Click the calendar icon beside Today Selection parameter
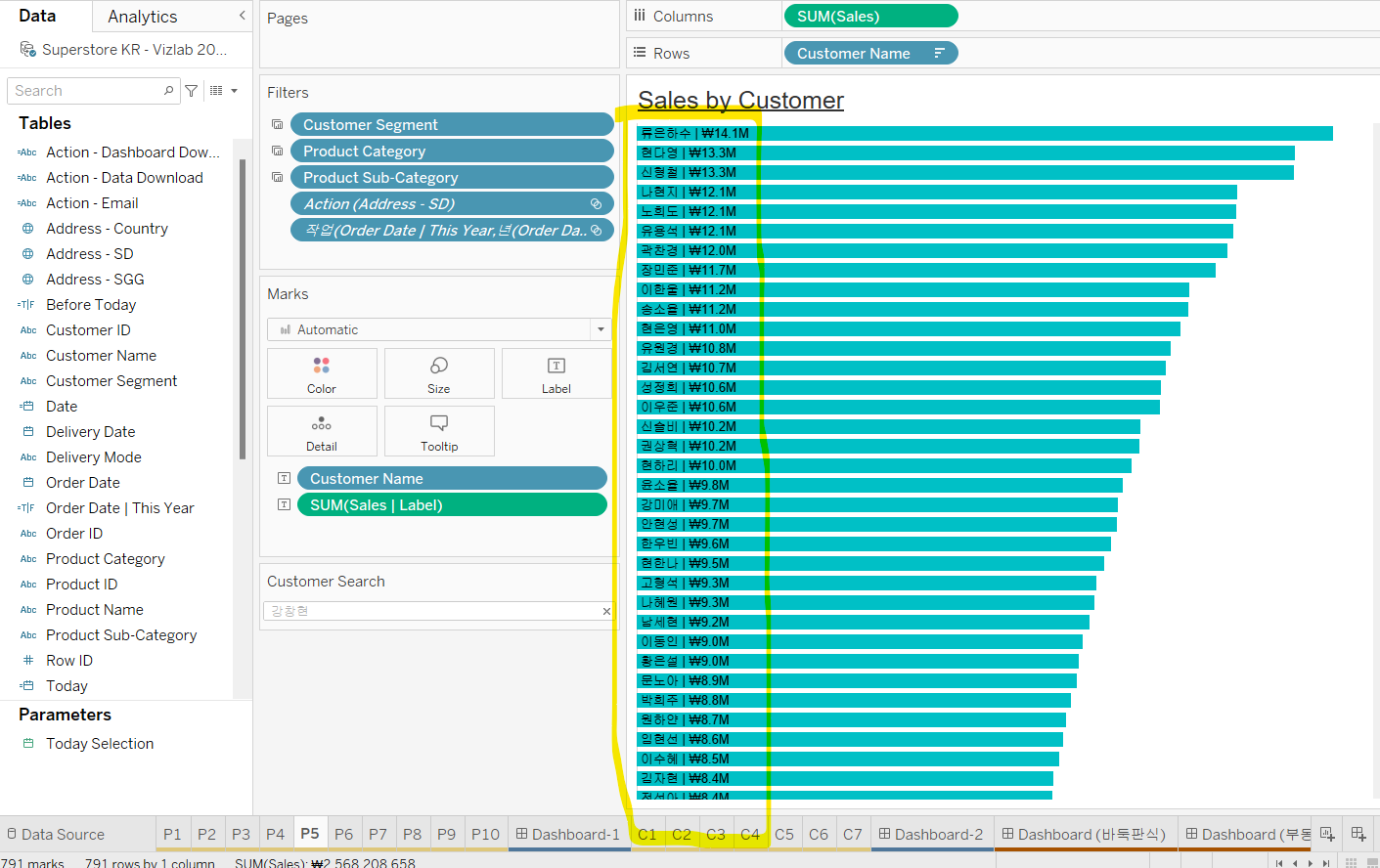 [x=28, y=744]
